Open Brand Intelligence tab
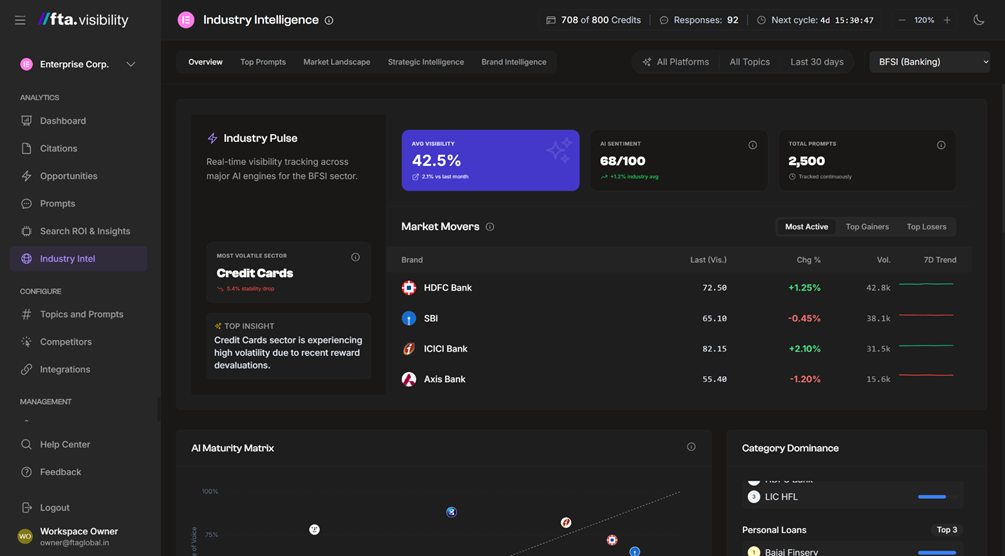 [x=513, y=62]
